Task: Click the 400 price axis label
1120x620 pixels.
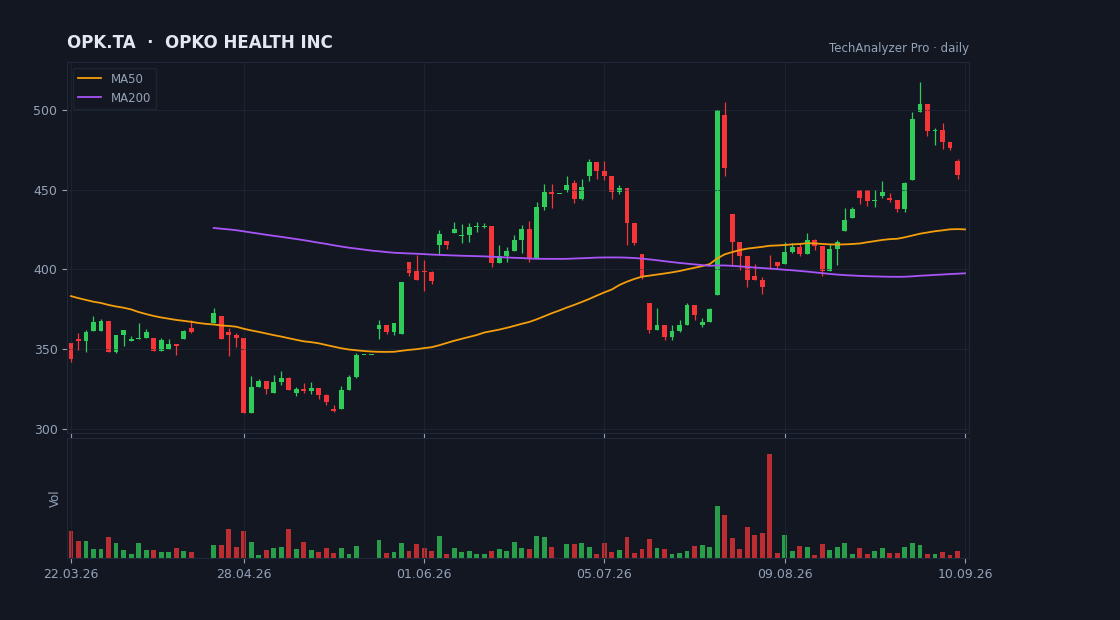Action: click(x=44, y=270)
